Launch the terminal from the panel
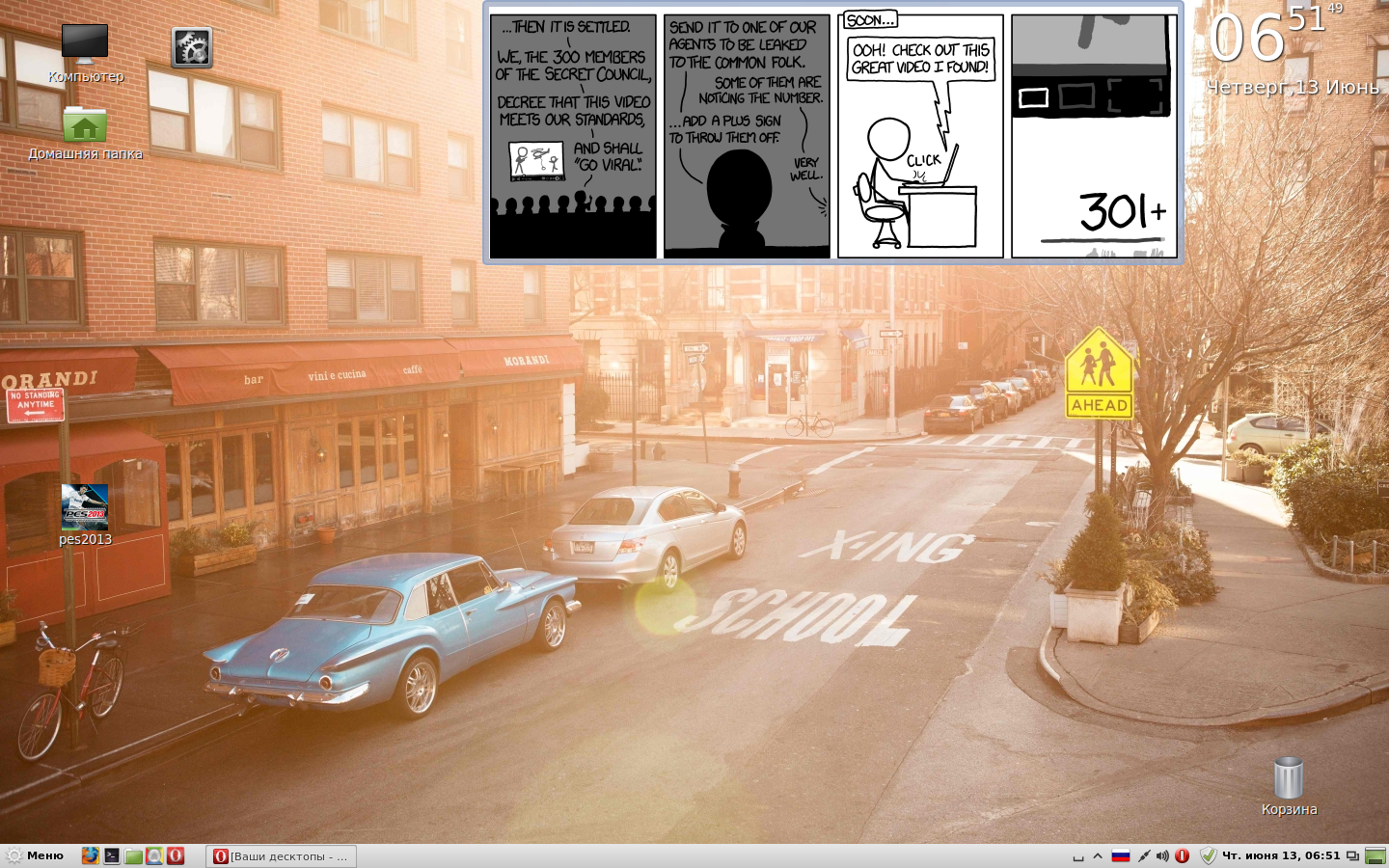Viewport: 1389px width, 868px height. [112, 855]
